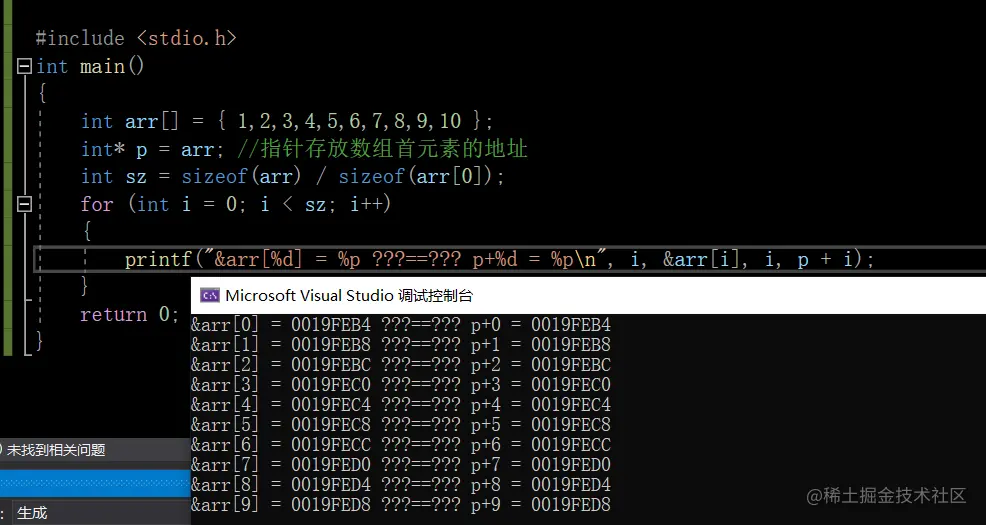Click the int sz sizeof line
The height and width of the screenshot is (525, 986).
click(x=292, y=177)
